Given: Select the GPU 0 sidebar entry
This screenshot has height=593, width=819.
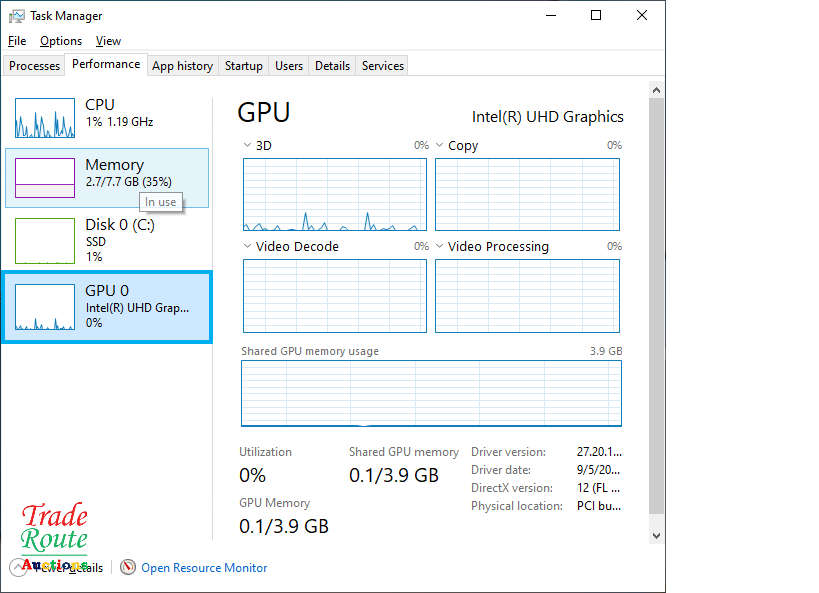Looking at the screenshot, I should (107, 306).
